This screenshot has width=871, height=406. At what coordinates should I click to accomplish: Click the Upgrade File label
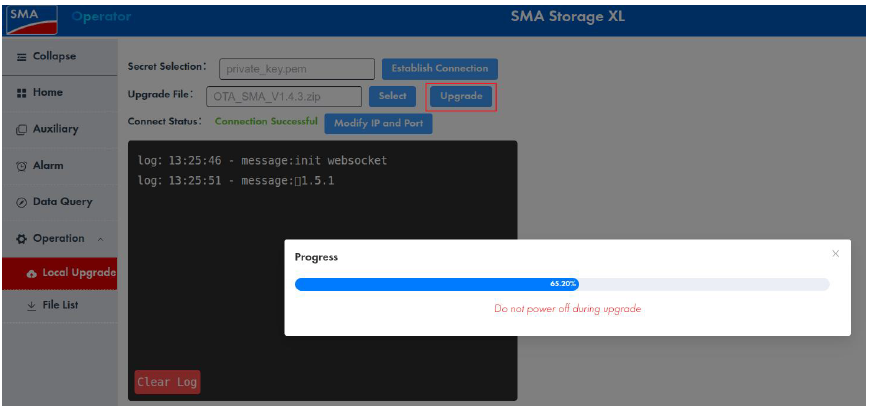(161, 94)
